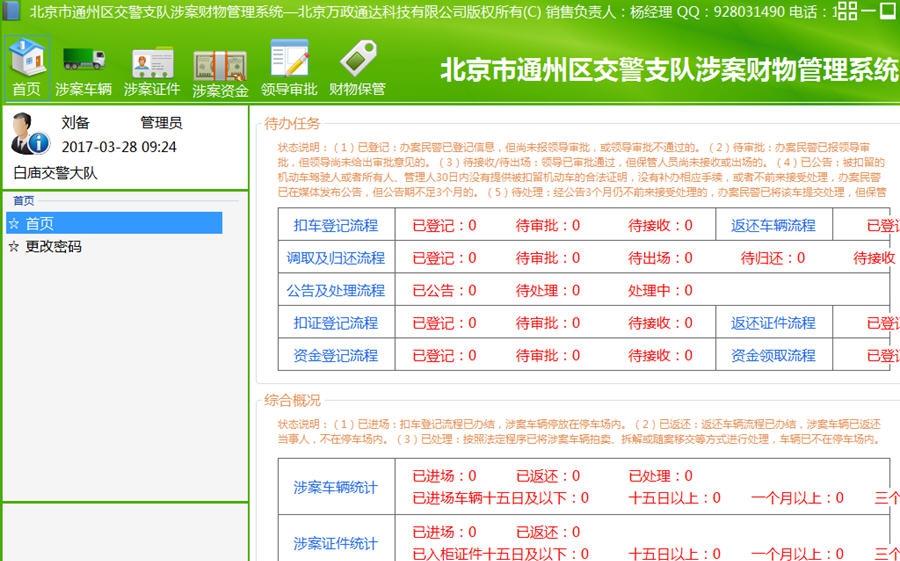The image size is (900, 561).
Task: Click 已公告：0 in 公告及处理流程 row
Action: 444,291
